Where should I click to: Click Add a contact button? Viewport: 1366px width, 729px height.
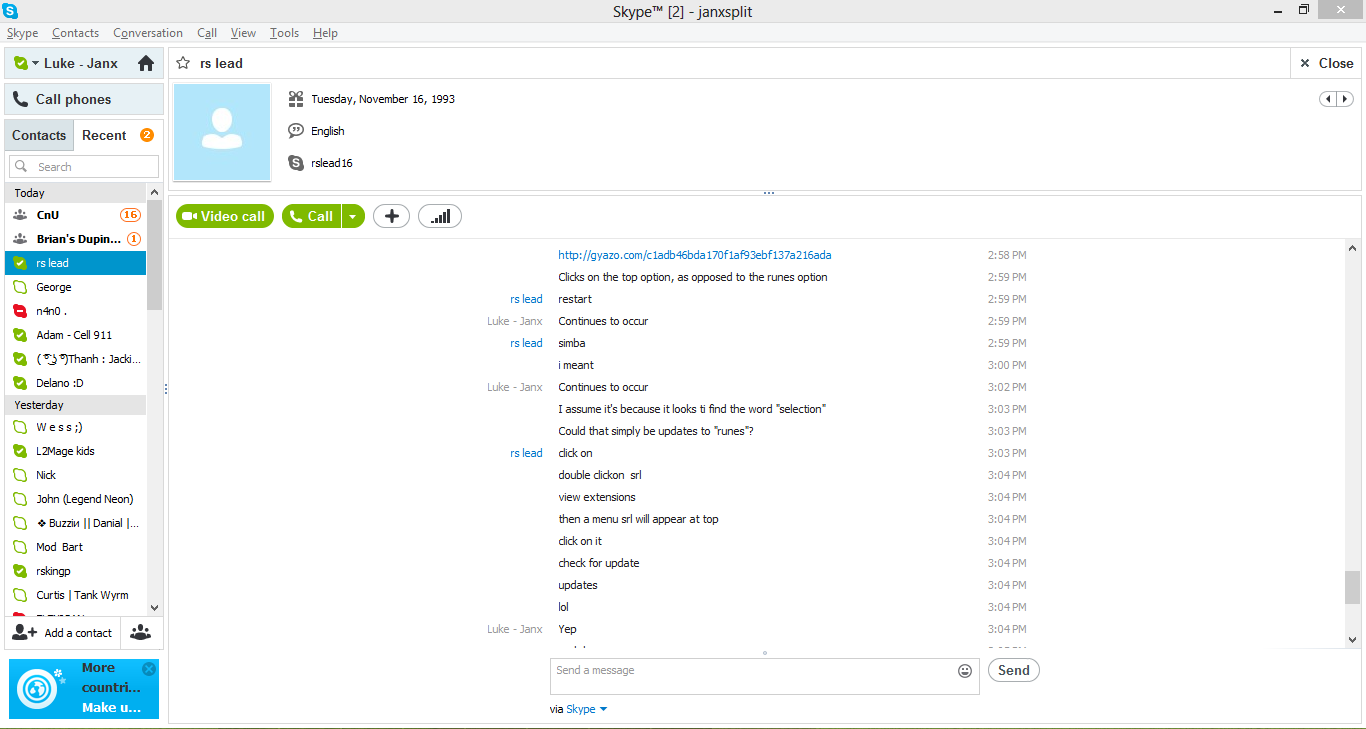pyautogui.click(x=62, y=633)
